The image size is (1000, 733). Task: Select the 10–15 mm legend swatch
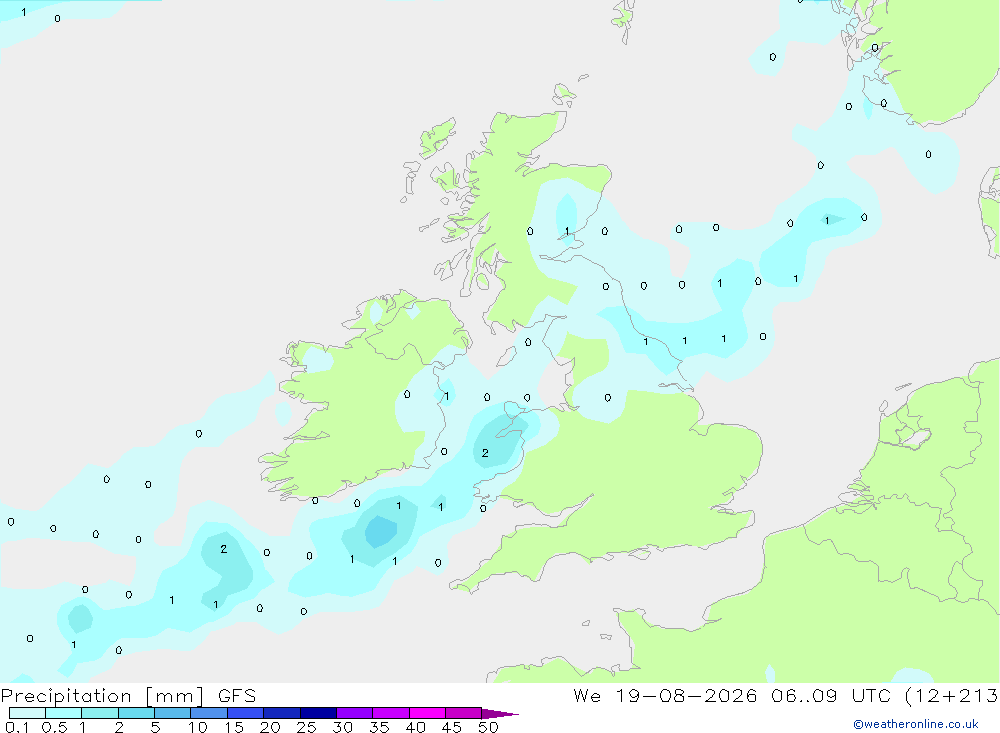(x=209, y=713)
